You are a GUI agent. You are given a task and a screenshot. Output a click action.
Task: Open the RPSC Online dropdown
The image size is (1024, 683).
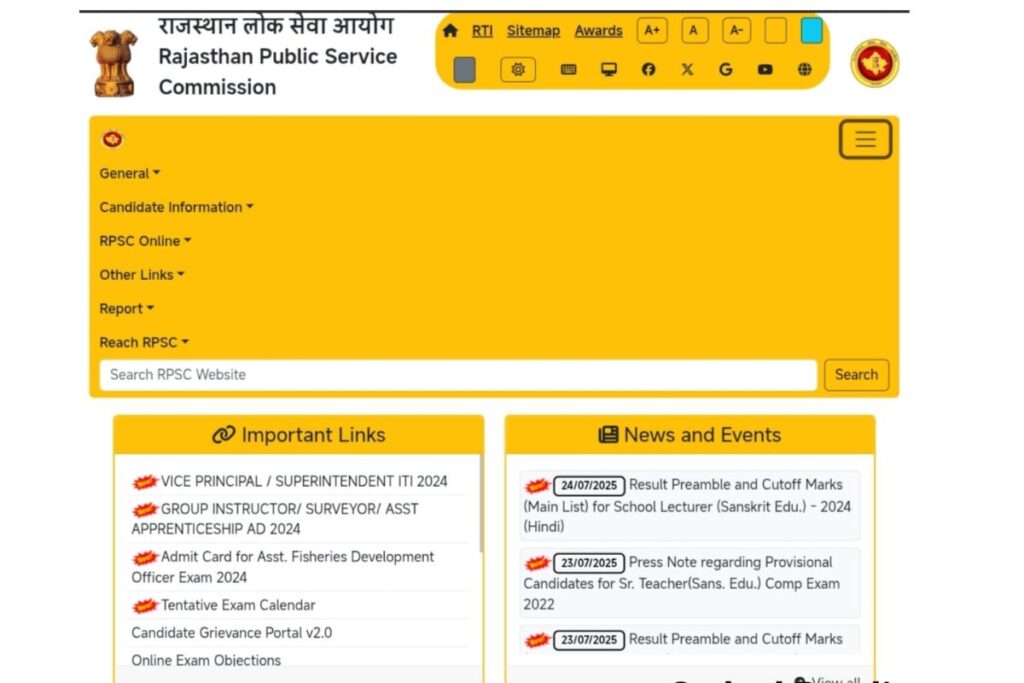pos(145,241)
